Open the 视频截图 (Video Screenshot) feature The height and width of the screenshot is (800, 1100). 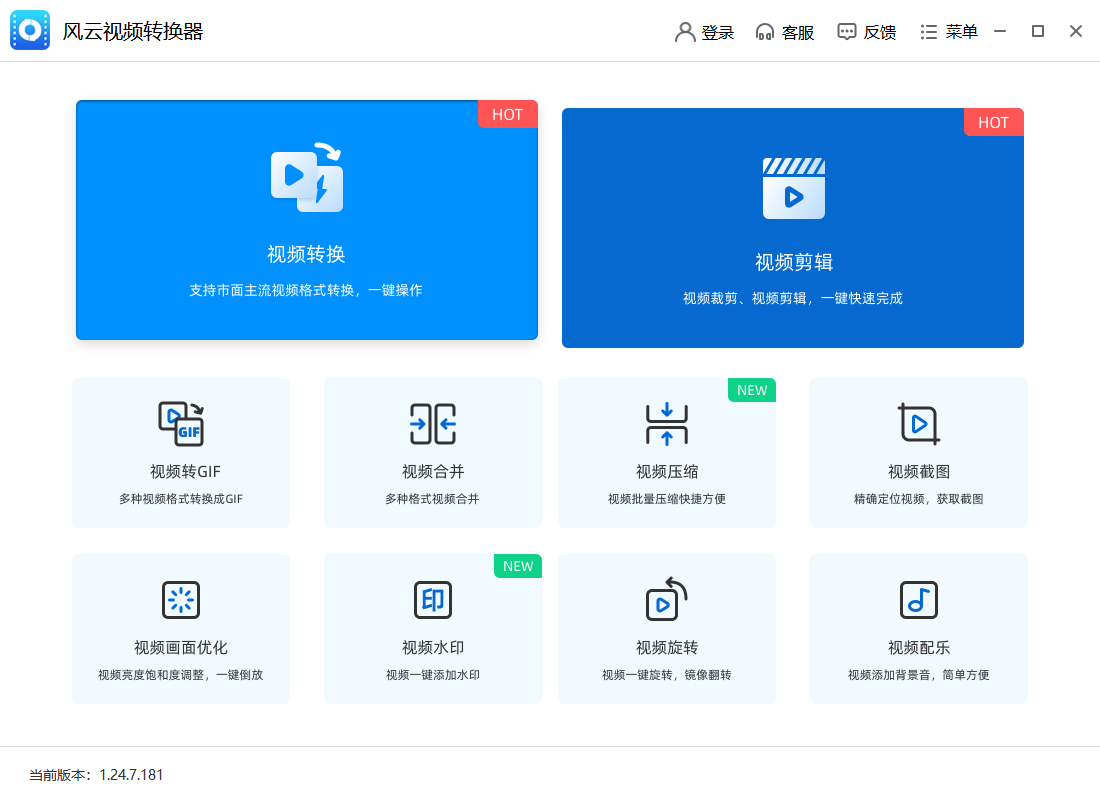pos(918,452)
